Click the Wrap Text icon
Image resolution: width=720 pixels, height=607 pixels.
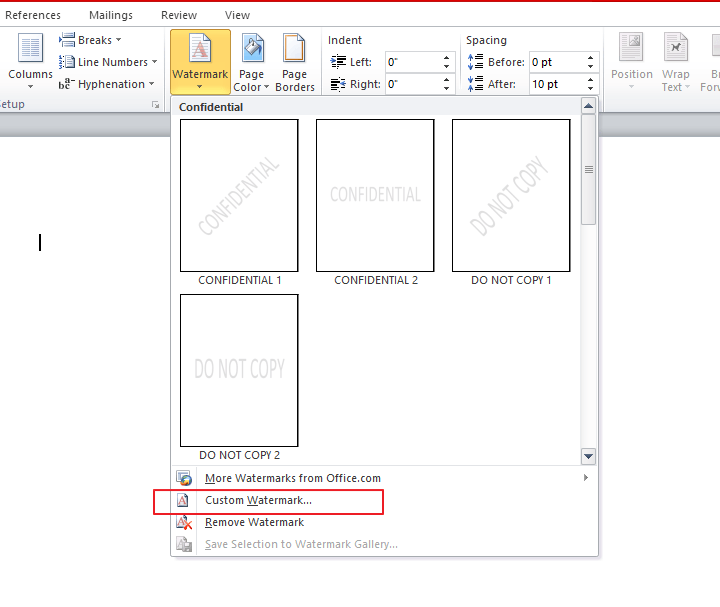coord(675,47)
